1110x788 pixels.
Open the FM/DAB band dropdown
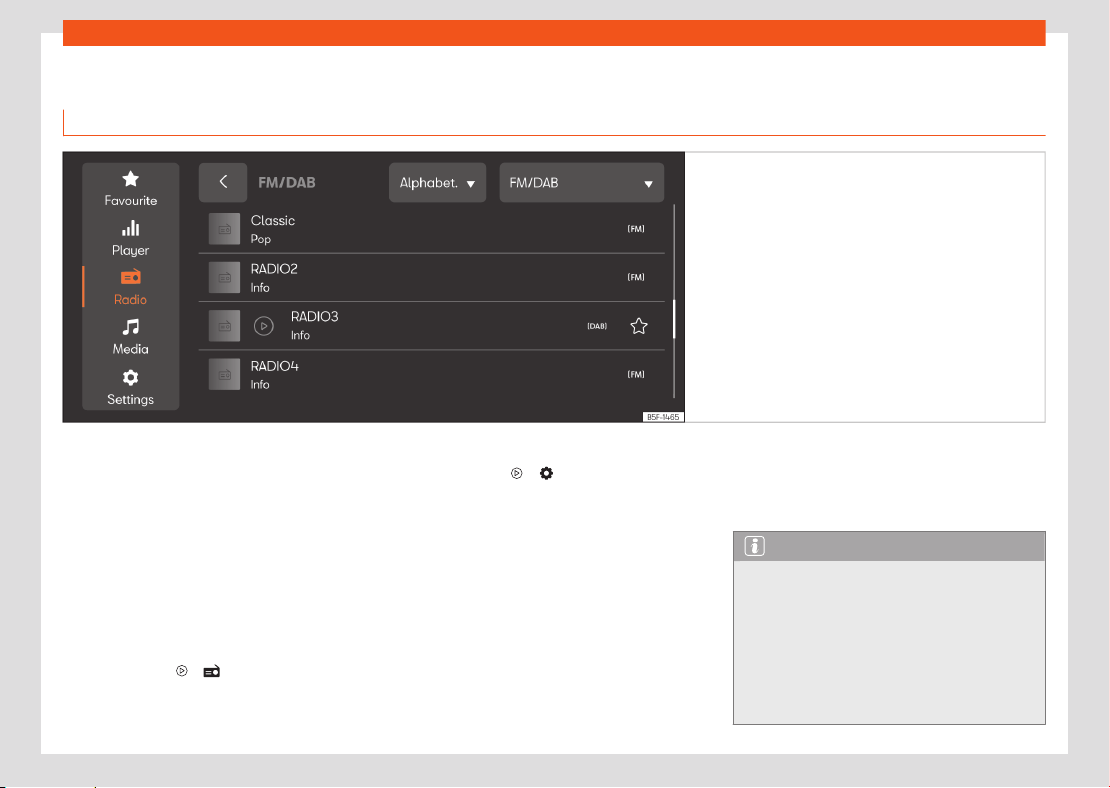582,183
